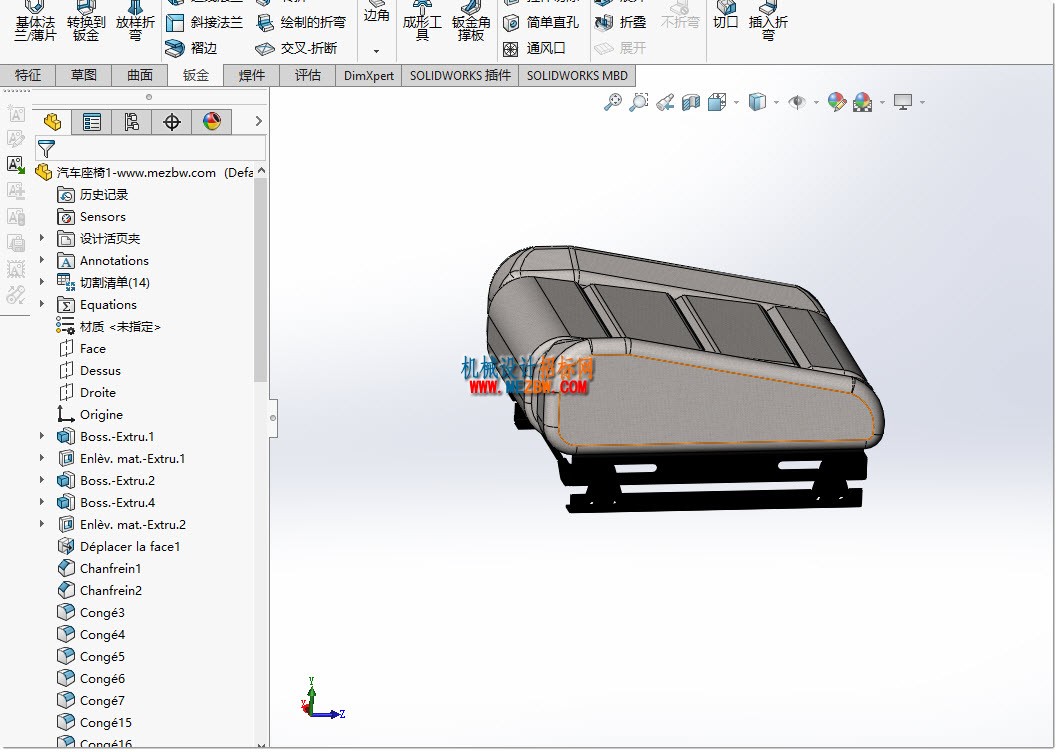Image resolution: width=1058 pixels, height=752 pixels.
Task: Select the Hem (褶边) tool
Action: pos(192,48)
